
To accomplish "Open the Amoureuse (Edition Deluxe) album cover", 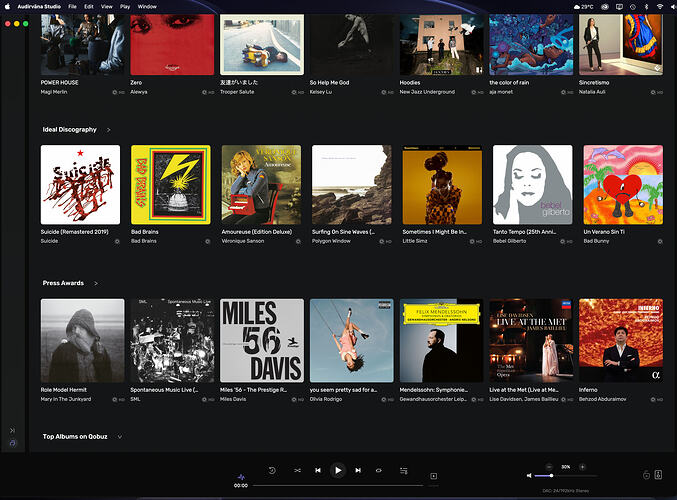I will click(261, 184).
